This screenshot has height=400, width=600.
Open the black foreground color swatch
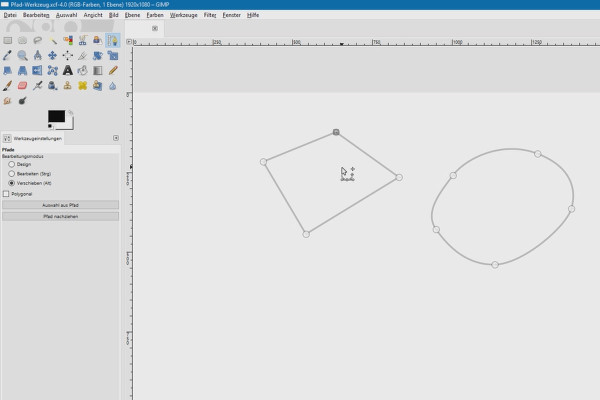click(56, 116)
